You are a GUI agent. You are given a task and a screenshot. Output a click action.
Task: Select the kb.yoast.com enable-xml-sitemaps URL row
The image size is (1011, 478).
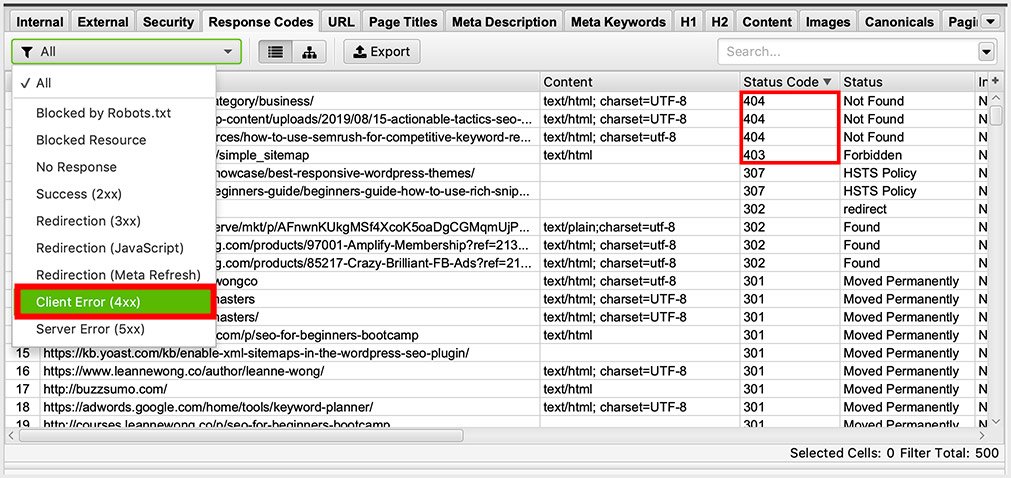point(290,354)
